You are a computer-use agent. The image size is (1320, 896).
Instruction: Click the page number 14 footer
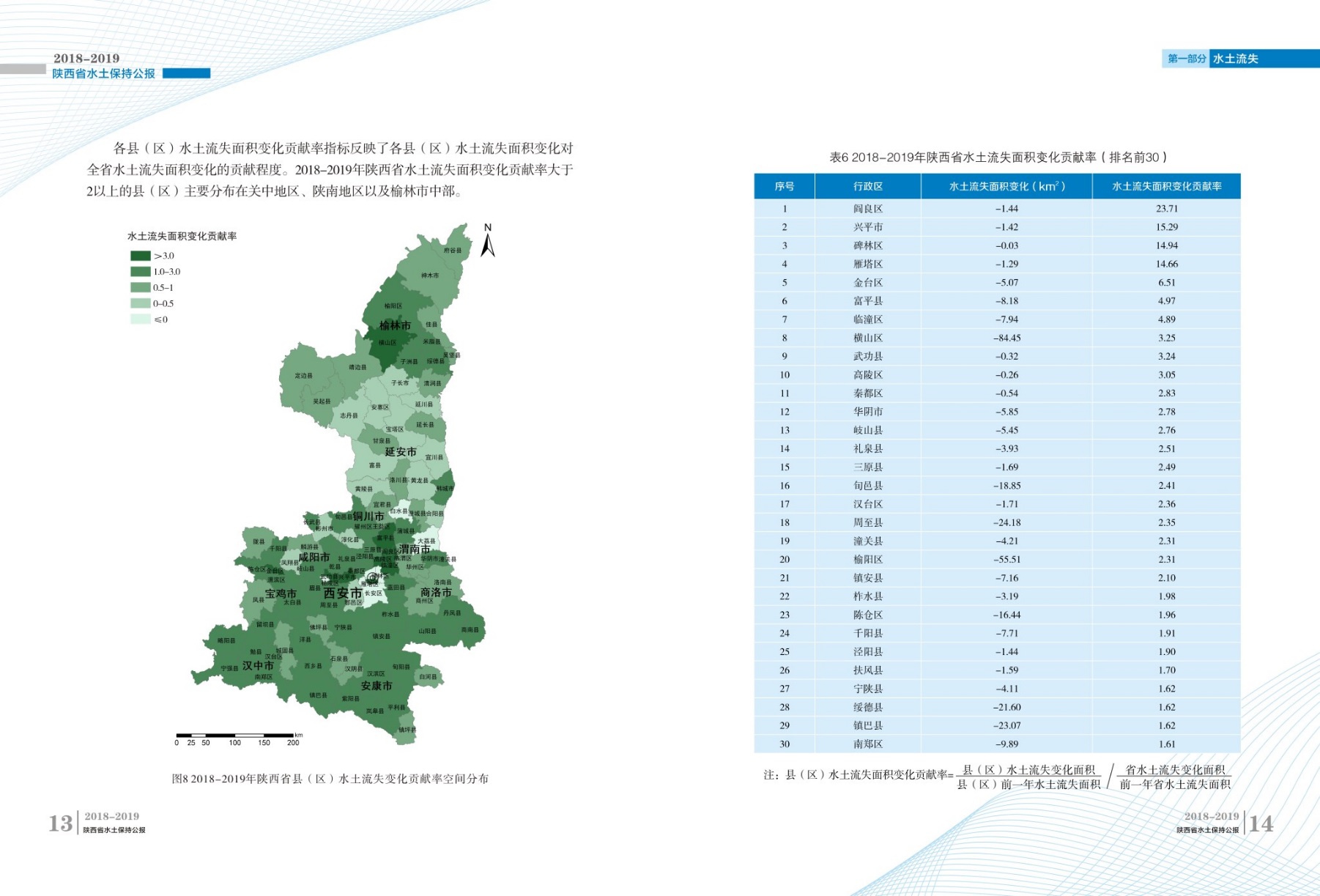pyautogui.click(x=1261, y=823)
